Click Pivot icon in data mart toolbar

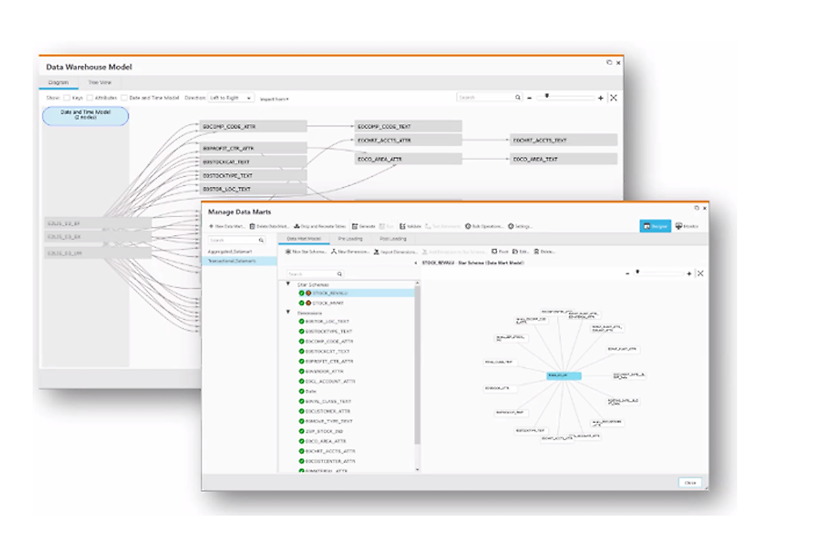(494, 251)
